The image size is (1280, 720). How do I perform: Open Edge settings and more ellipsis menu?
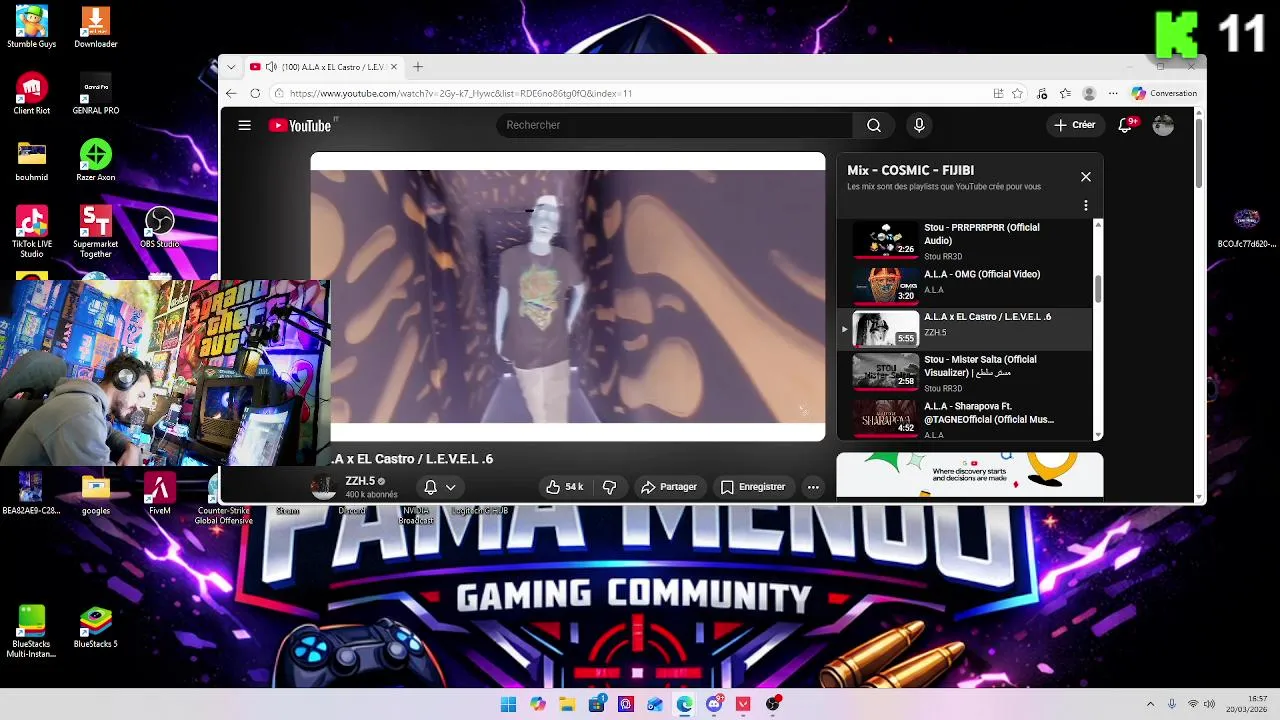tap(1113, 93)
